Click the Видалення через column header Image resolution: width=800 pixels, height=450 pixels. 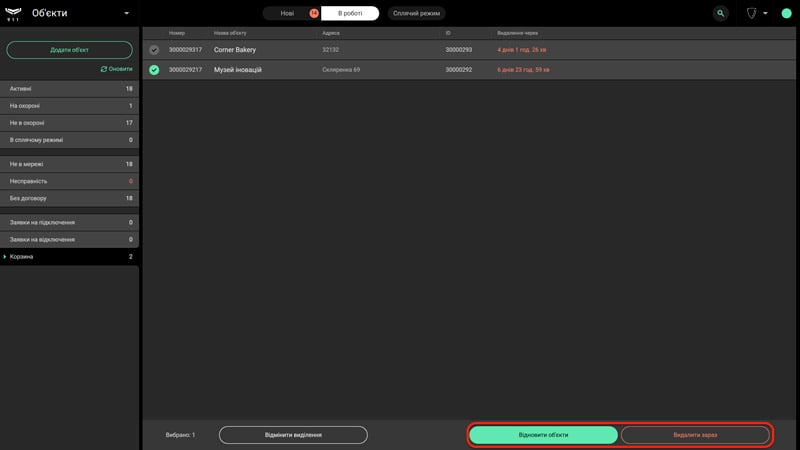517,33
